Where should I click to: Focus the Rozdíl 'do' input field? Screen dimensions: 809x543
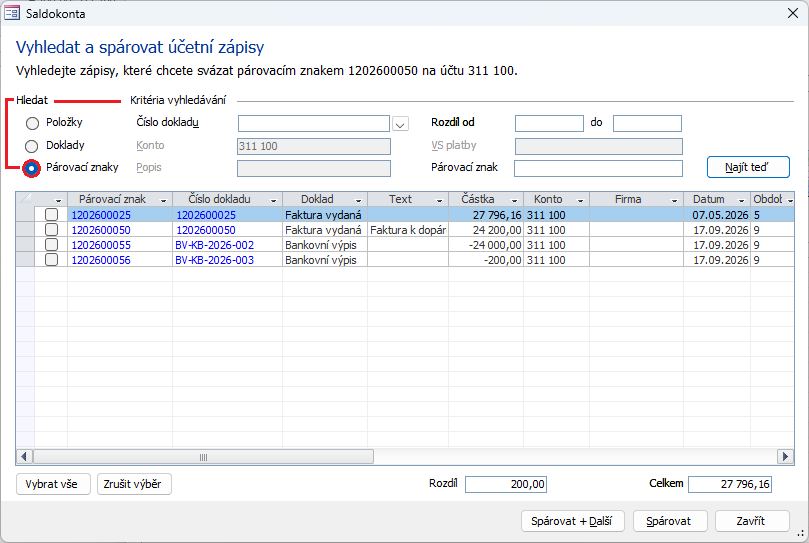648,123
